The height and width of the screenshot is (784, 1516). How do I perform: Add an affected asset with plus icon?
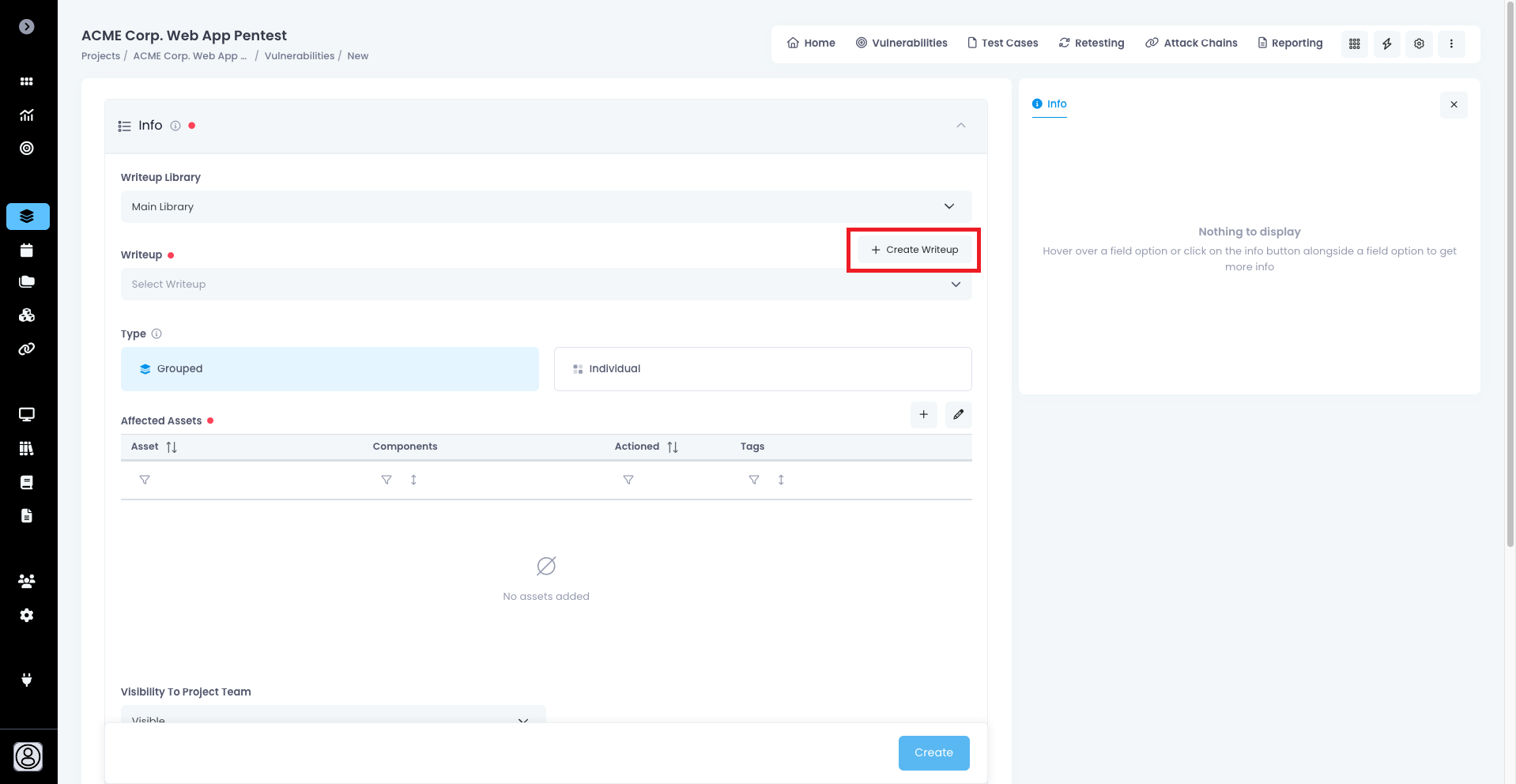pyautogui.click(x=923, y=415)
